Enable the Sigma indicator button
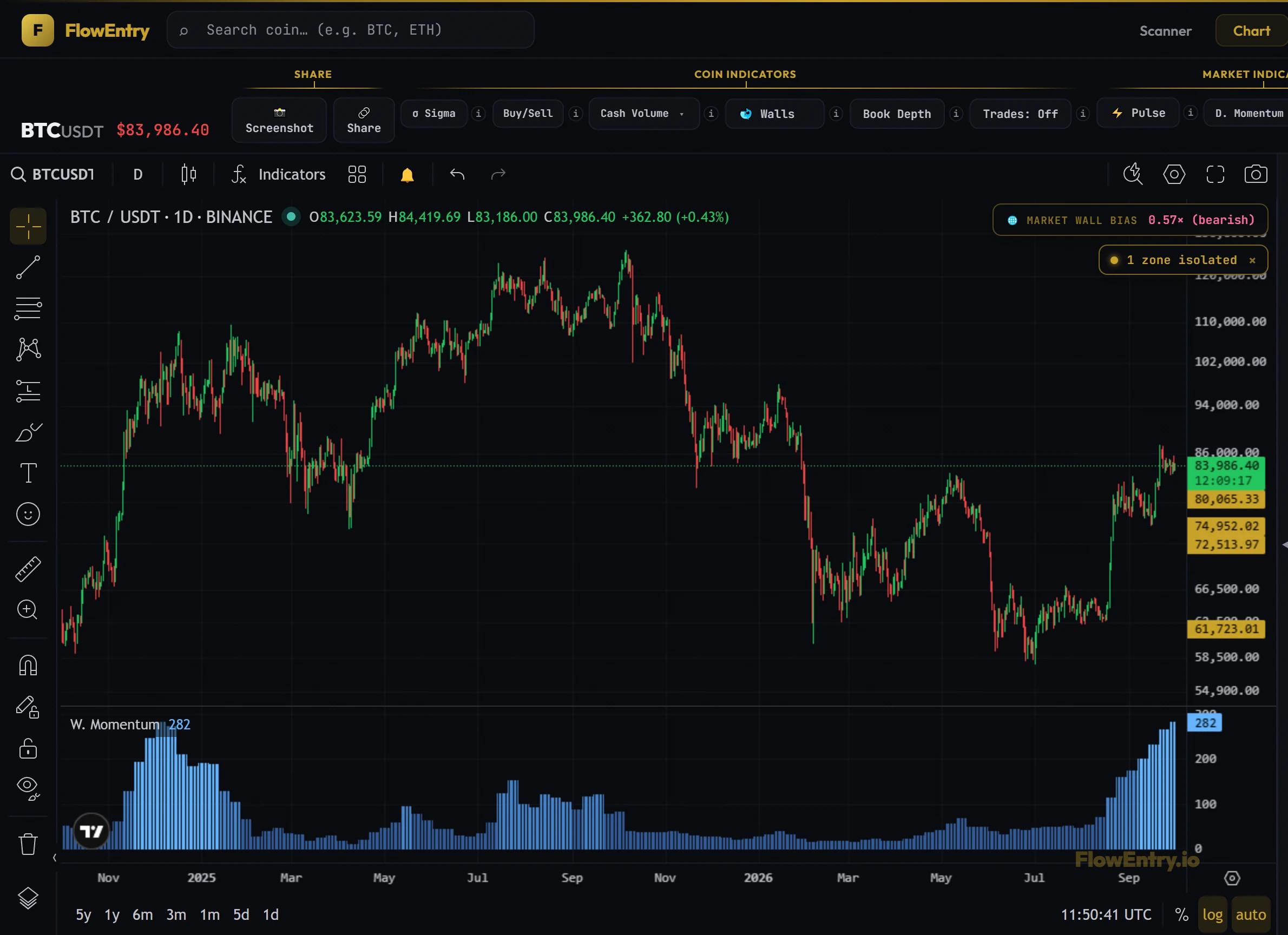This screenshot has width=1288, height=935. pyautogui.click(x=434, y=114)
